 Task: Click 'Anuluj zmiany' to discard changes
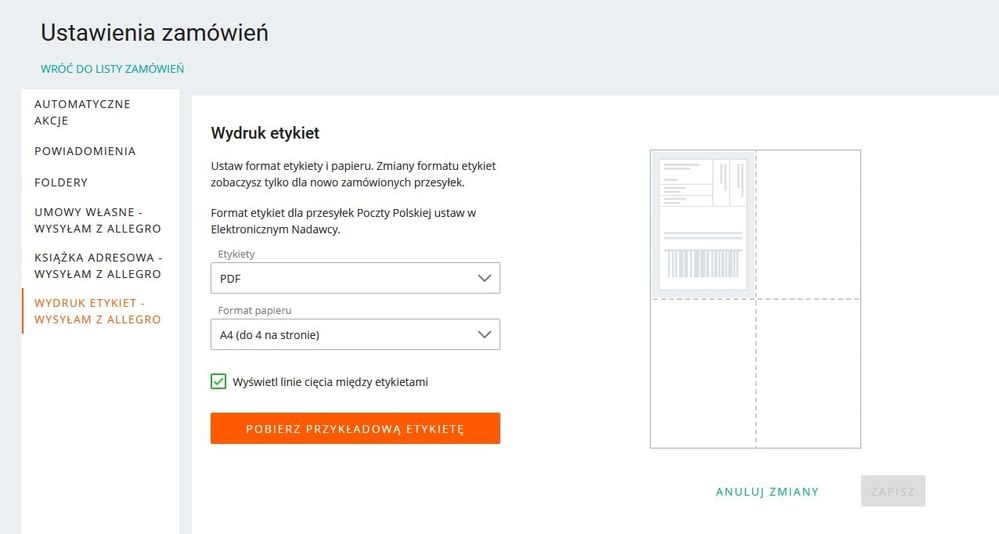coord(767,492)
